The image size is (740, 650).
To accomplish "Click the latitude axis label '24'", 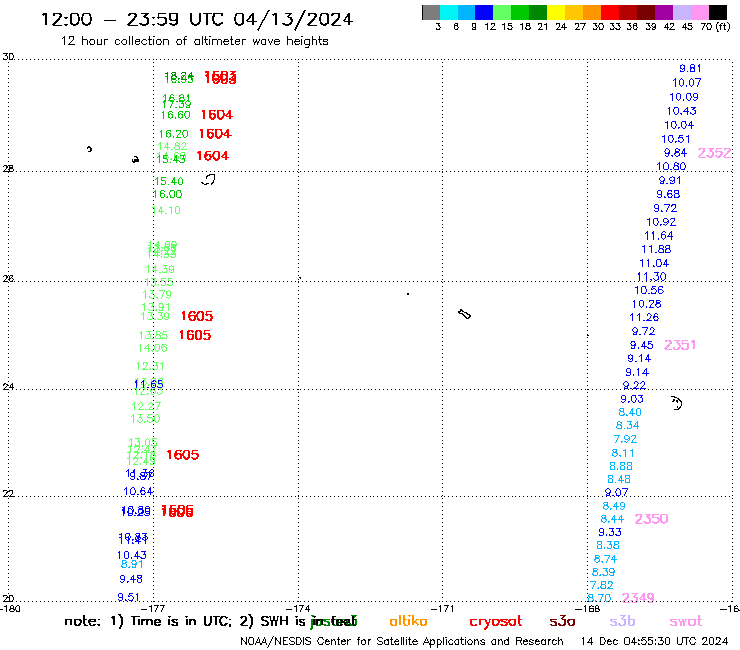I will (8, 387).
